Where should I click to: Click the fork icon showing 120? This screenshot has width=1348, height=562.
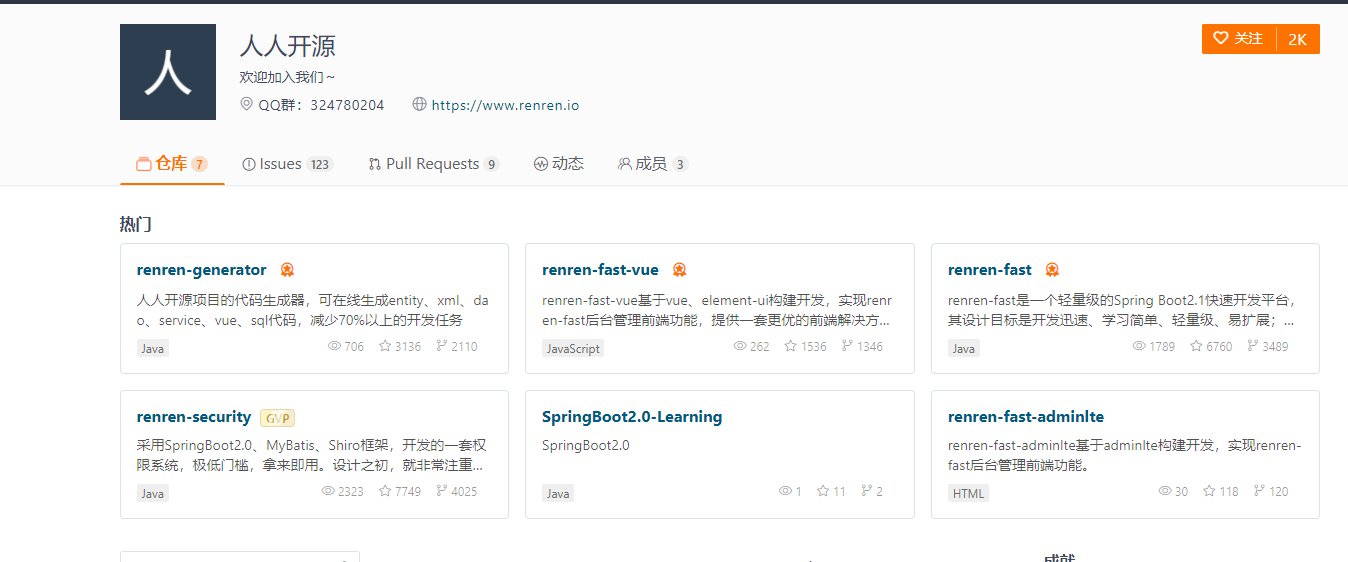pos(1260,491)
